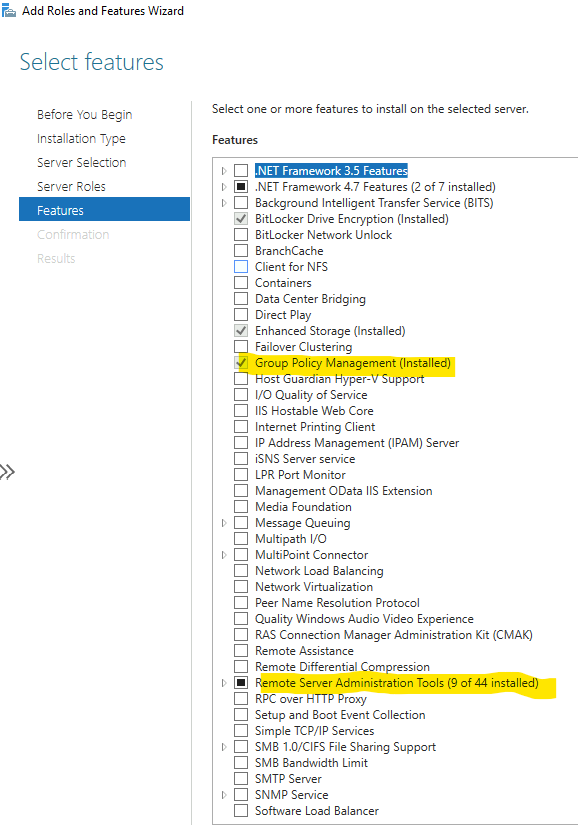The image size is (578, 834).
Task: Tick the Software Load Balancer checkbox
Action: coord(241,811)
